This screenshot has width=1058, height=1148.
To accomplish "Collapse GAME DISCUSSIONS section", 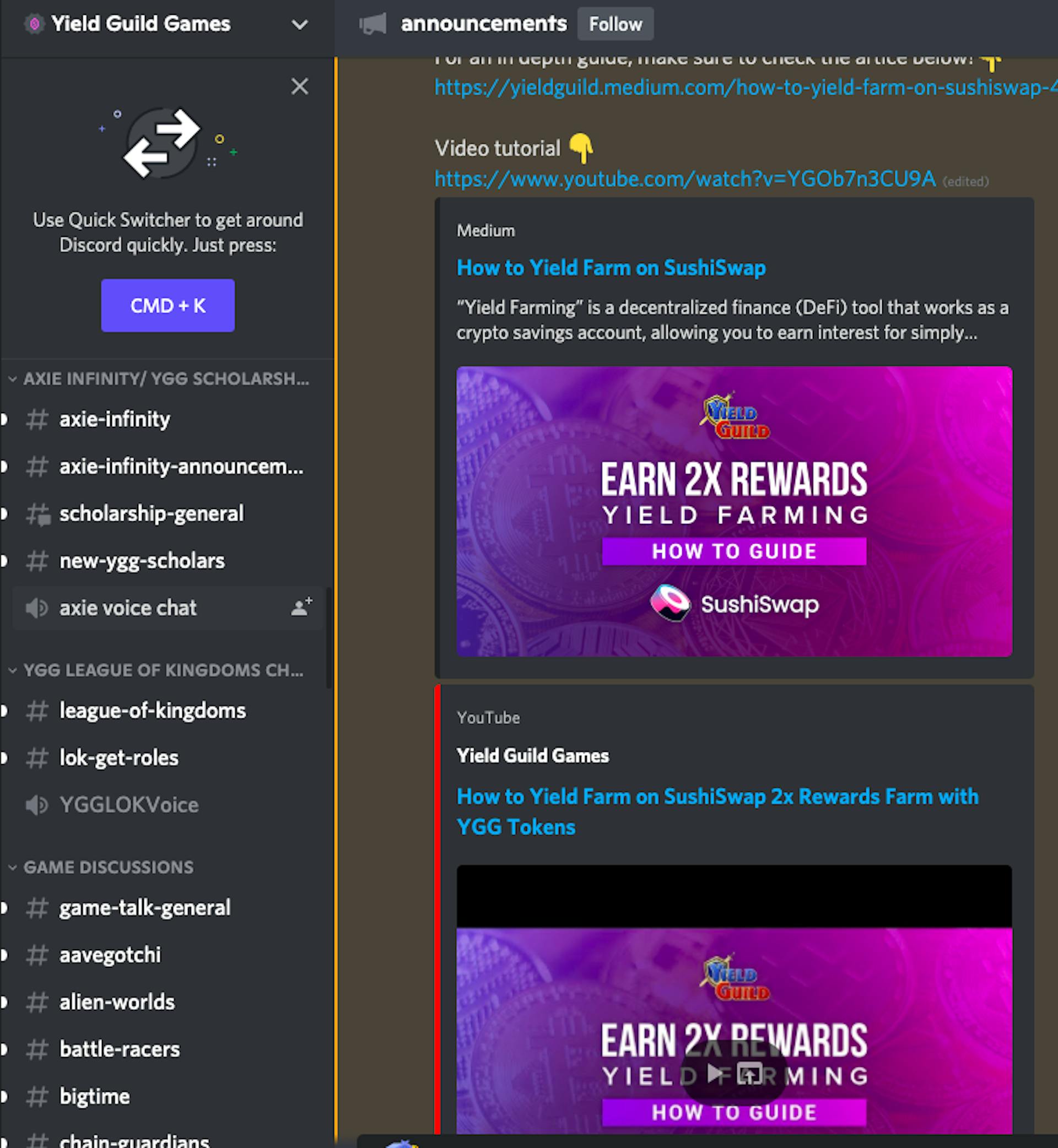I will [x=109, y=866].
